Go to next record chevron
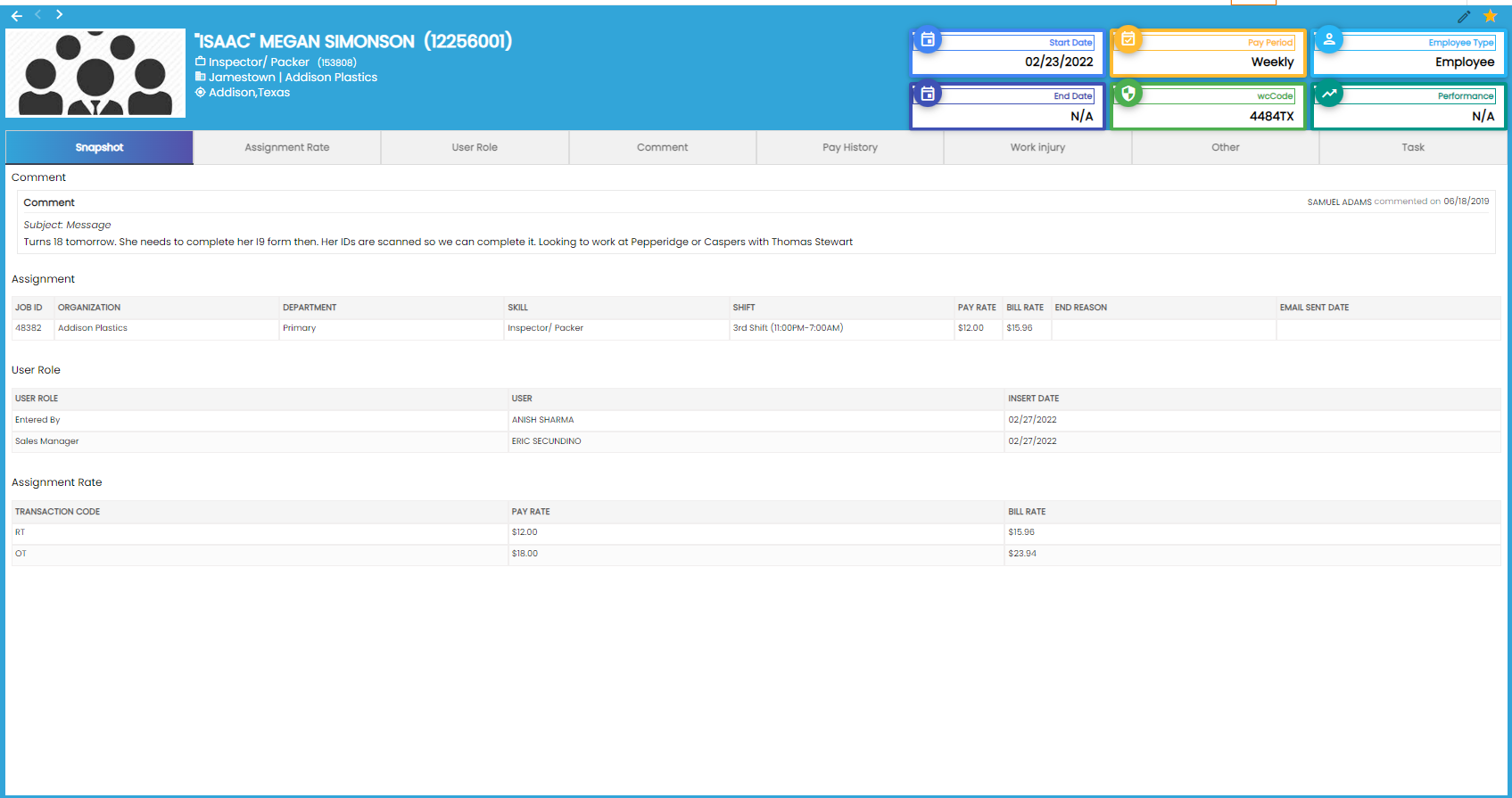The height and width of the screenshot is (798, 1512). (59, 14)
